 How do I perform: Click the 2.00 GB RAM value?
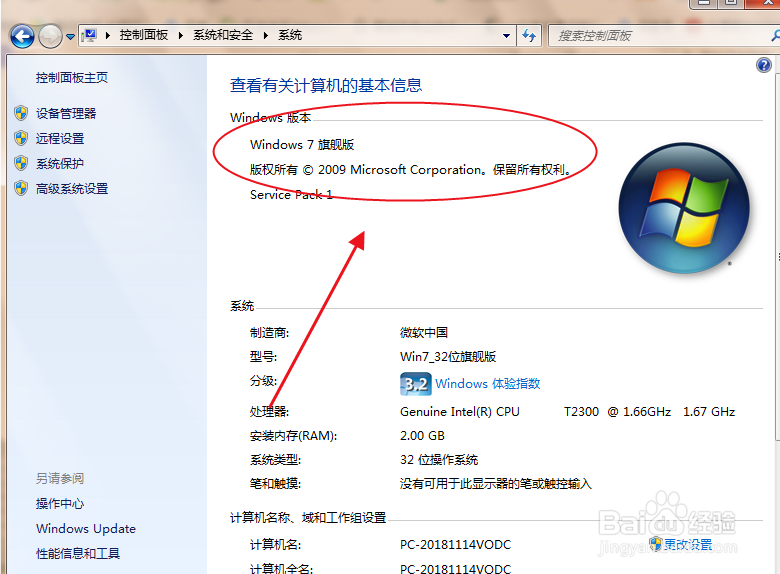coord(422,436)
